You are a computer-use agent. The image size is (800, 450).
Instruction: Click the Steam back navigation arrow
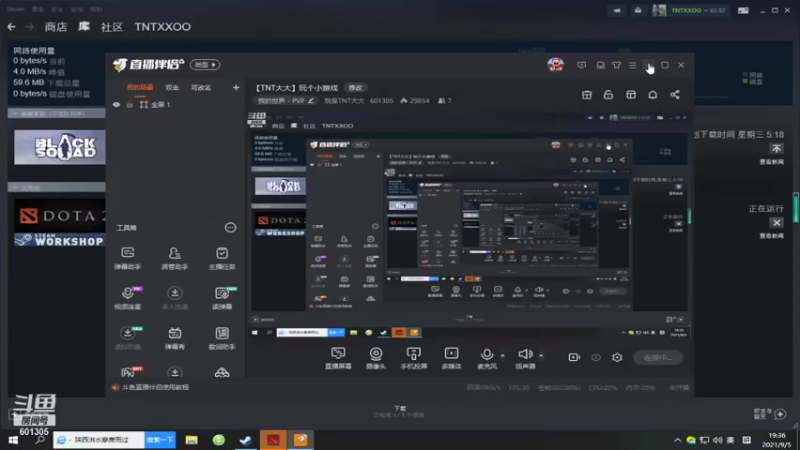tap(11, 27)
